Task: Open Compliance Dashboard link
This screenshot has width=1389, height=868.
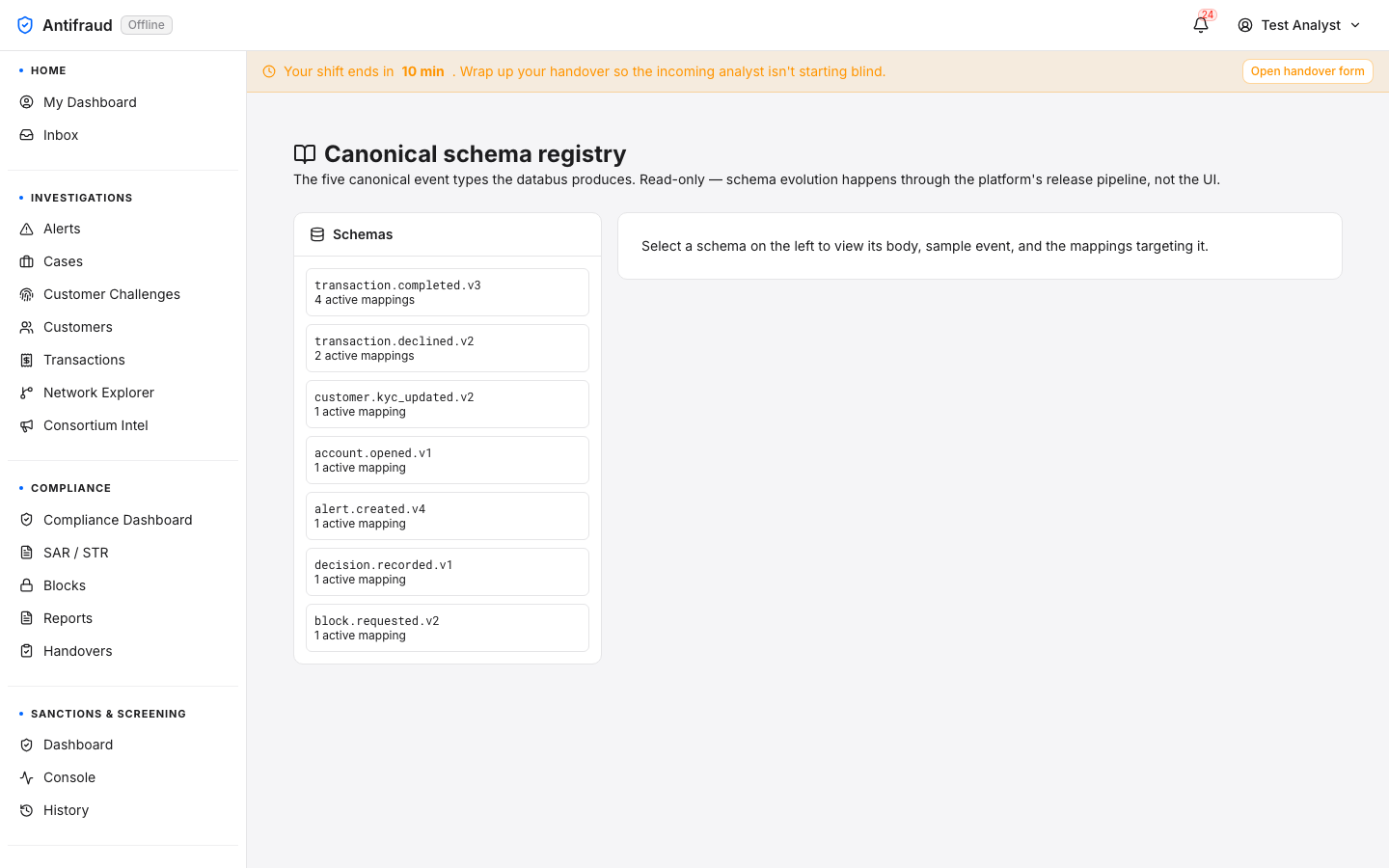Action: tap(123, 520)
